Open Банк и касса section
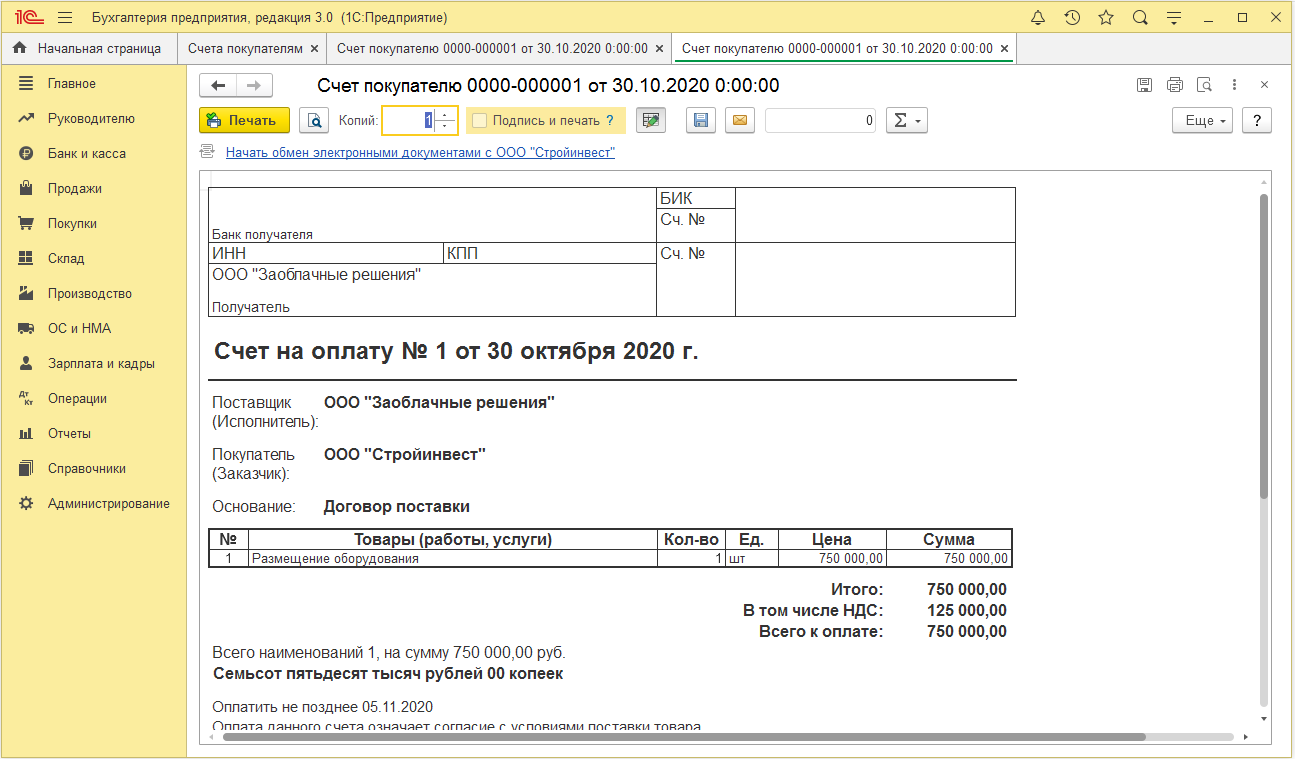Viewport: 1295px width, 759px height. (x=92, y=154)
